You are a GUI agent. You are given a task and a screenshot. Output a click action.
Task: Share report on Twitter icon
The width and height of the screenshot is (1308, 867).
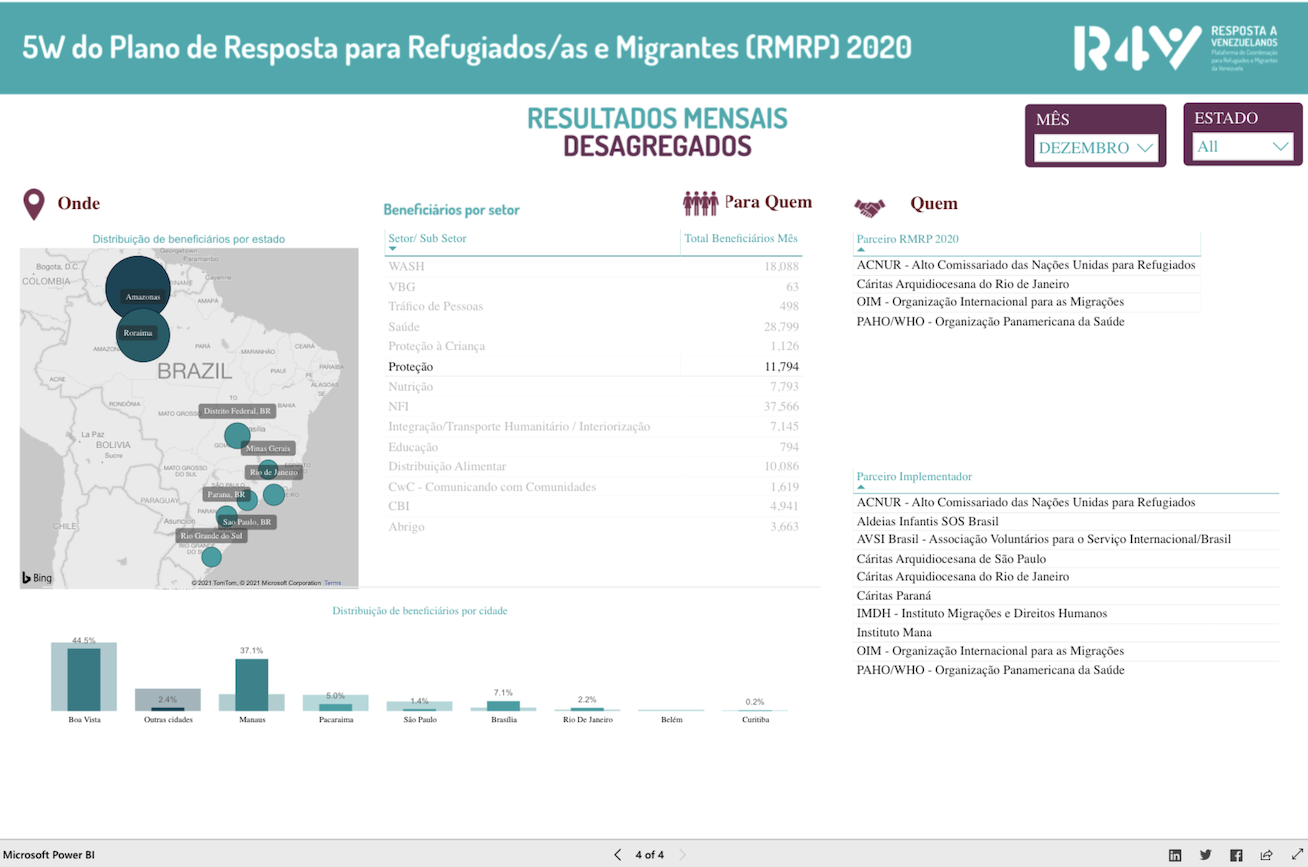tap(1206, 855)
